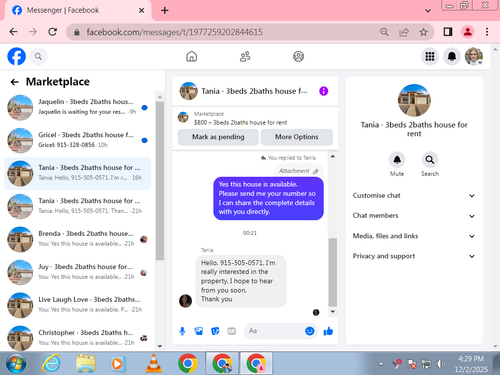
Task: Open Windows Media Player from taskbar
Action: (118, 363)
